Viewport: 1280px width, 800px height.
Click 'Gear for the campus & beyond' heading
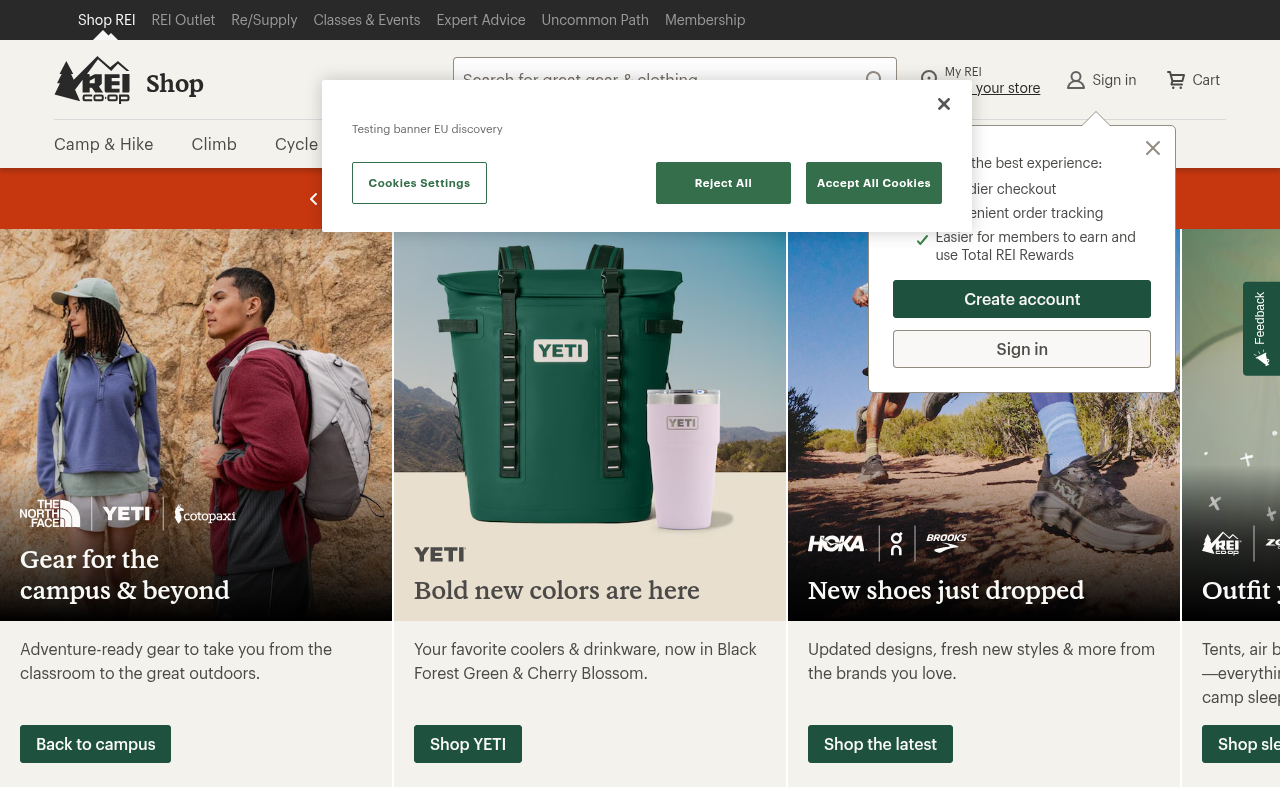pyautogui.click(x=125, y=574)
